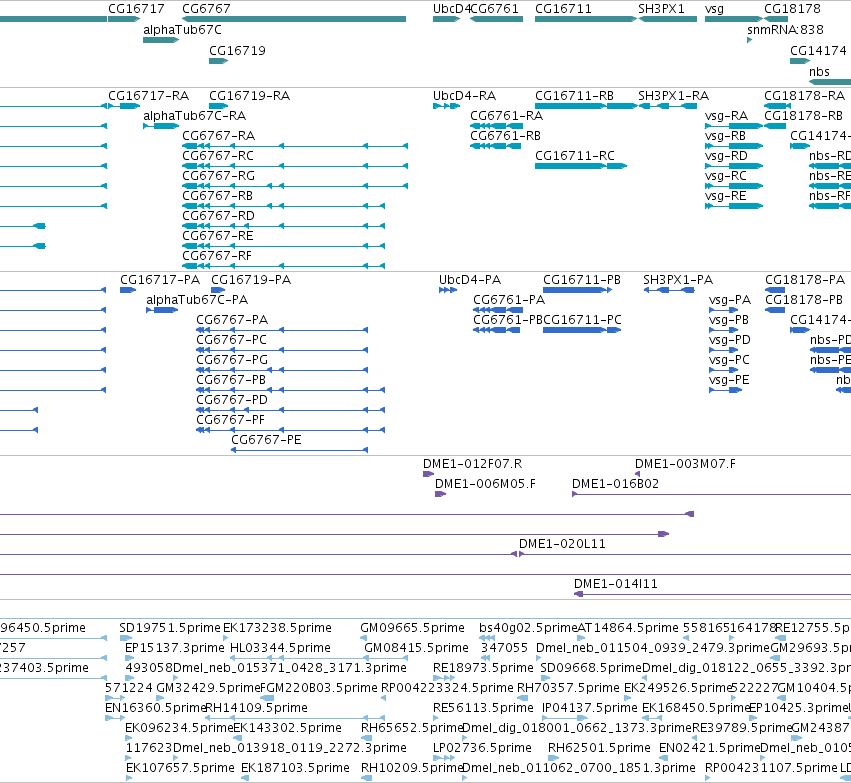
Task: Click BAC clone DME1-016B02
Action: pyautogui.click(x=615, y=484)
